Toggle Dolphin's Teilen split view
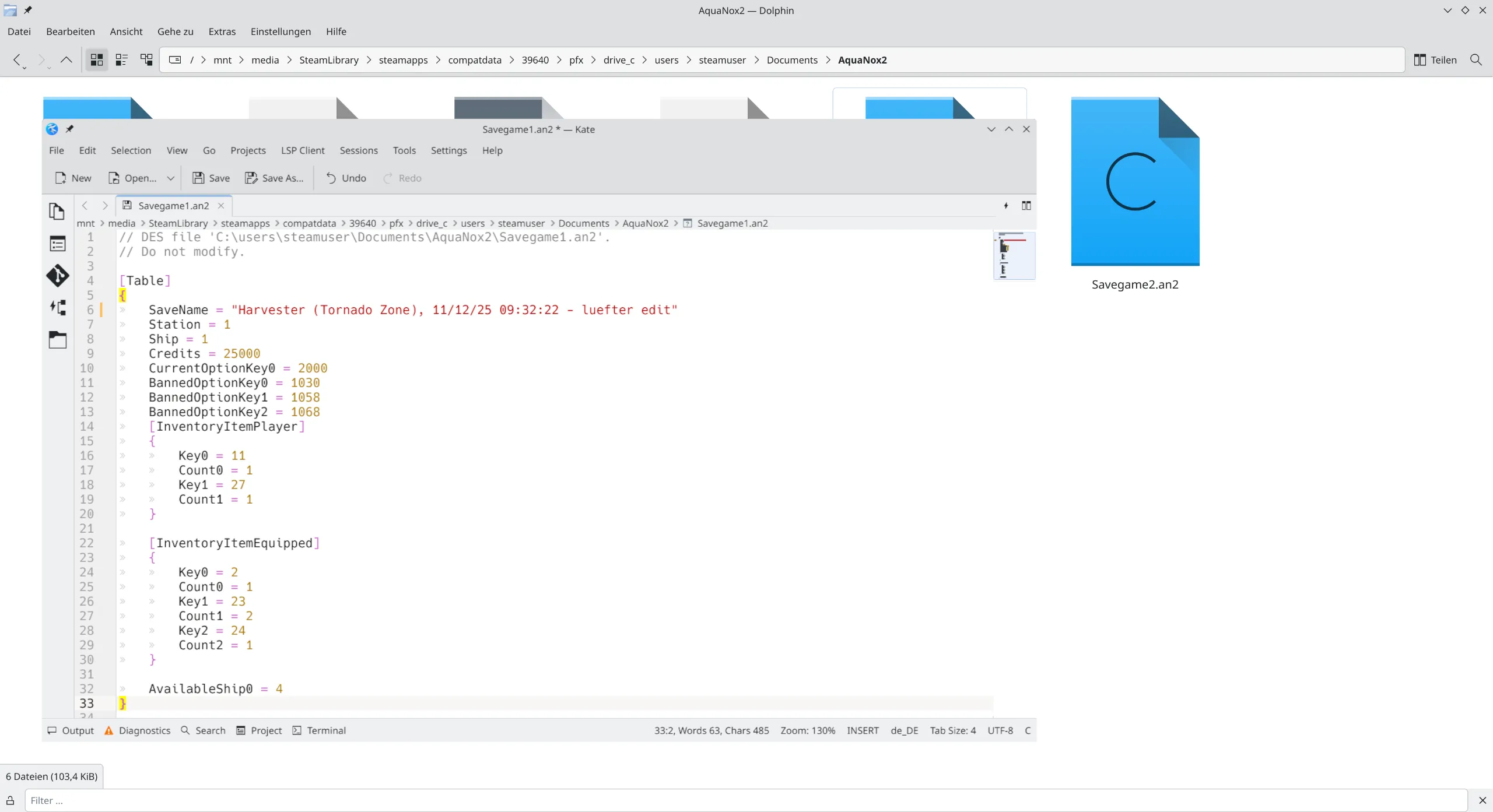Image resolution: width=1493 pixels, height=812 pixels. coord(1435,59)
